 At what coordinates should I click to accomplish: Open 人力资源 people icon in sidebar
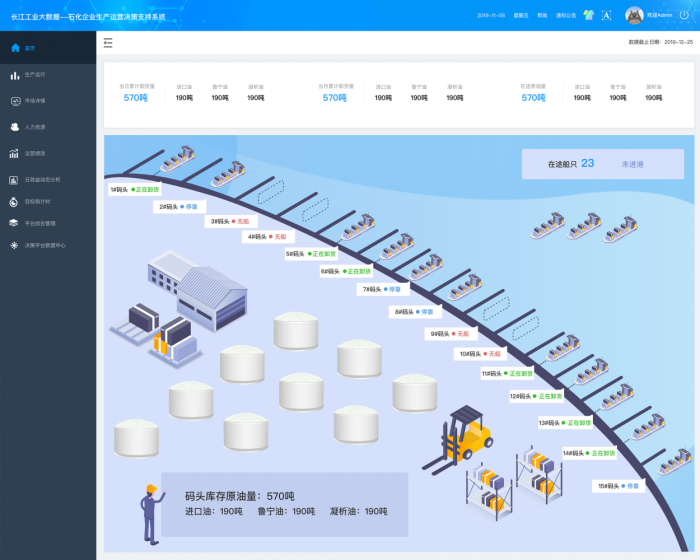(x=15, y=127)
